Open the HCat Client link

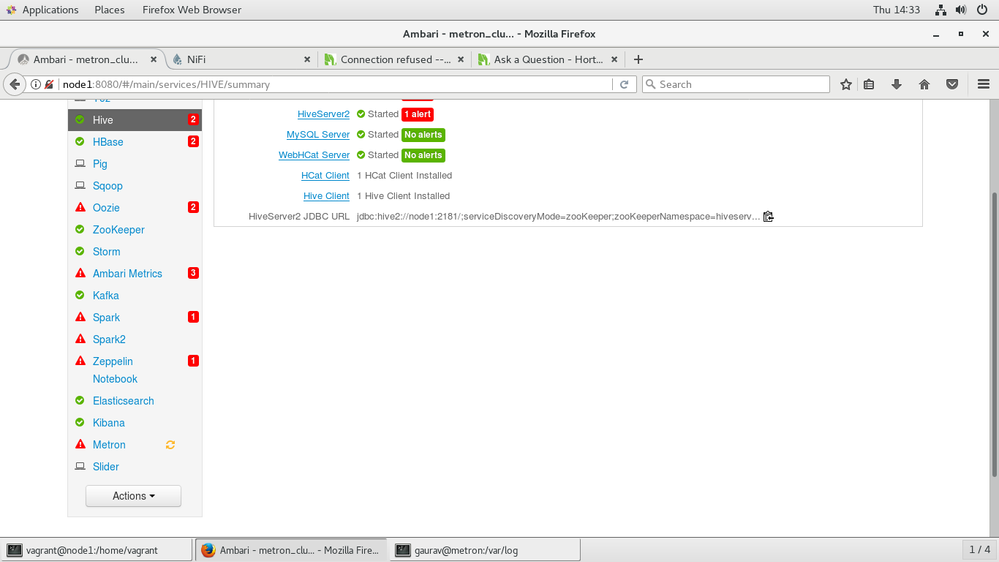(x=326, y=175)
